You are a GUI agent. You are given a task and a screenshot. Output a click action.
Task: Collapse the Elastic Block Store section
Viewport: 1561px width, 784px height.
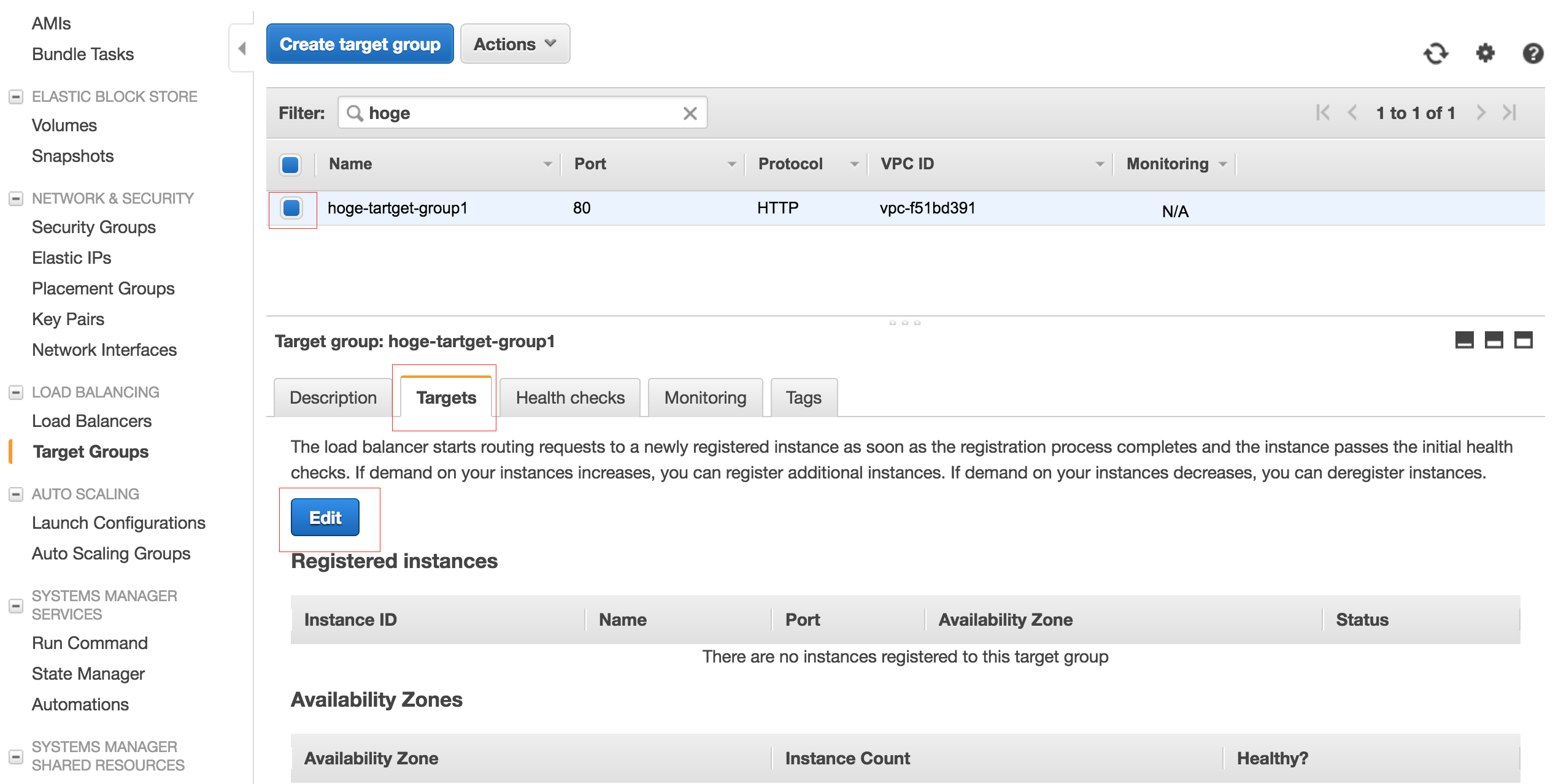tap(16, 97)
